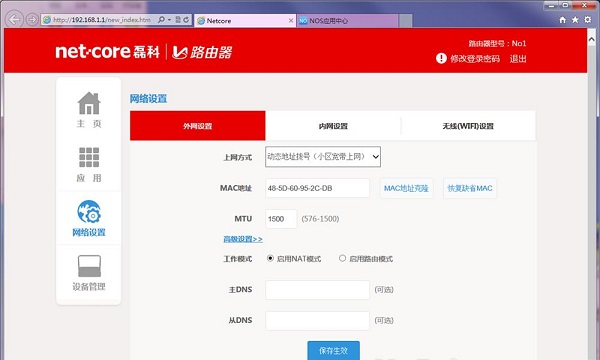The height and width of the screenshot is (360, 600).
Task: Open the 设备管理 device management icon
Action: [89, 273]
